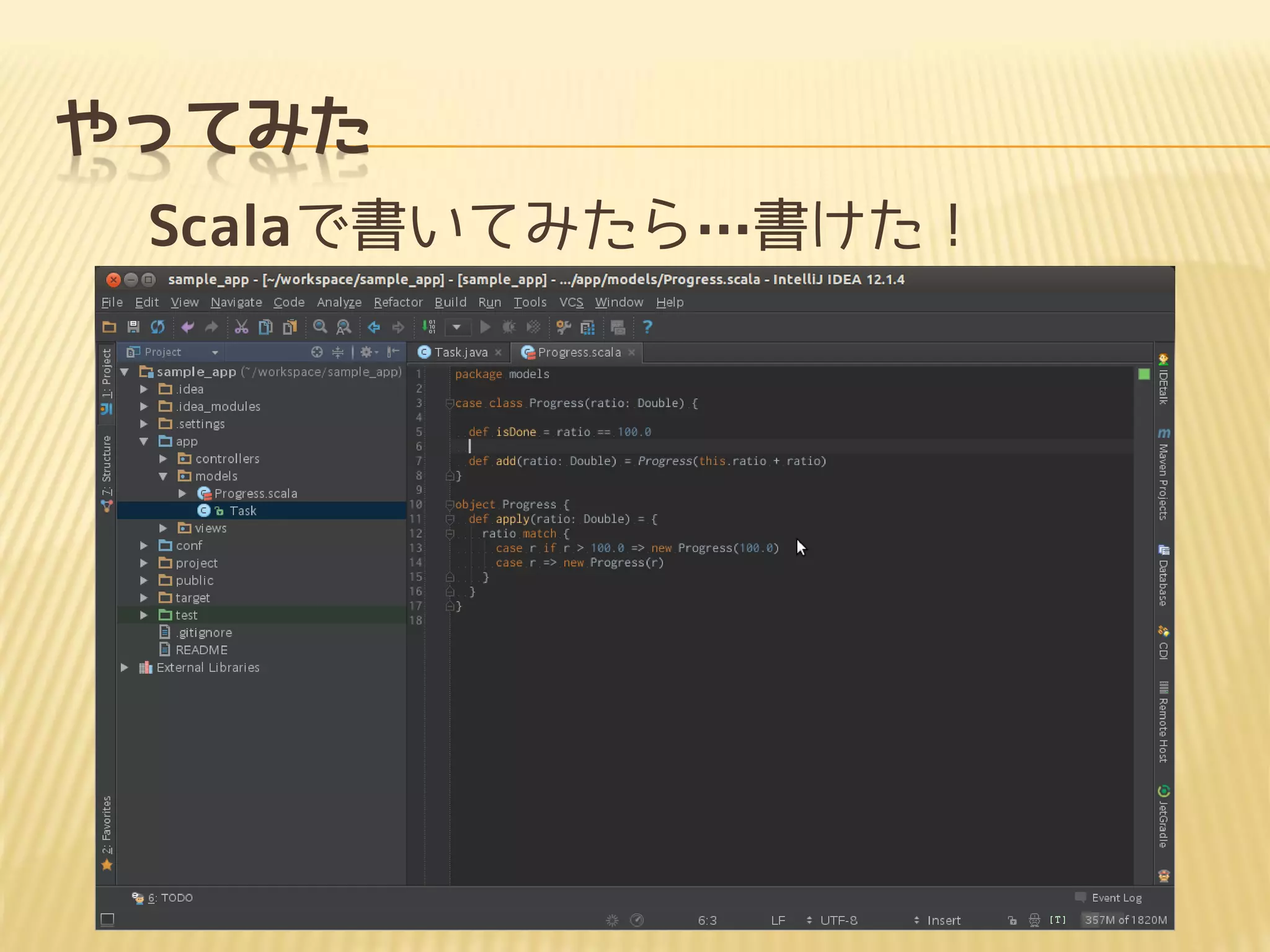Select the conf folder

coord(189,545)
